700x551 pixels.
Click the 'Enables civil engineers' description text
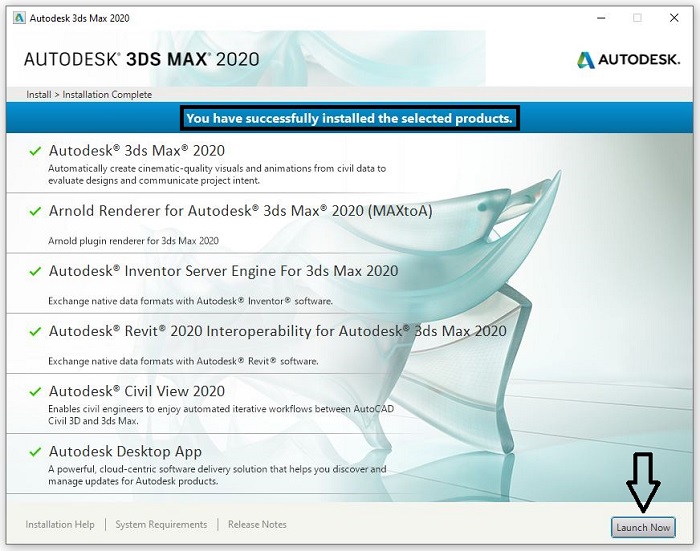coord(221,415)
